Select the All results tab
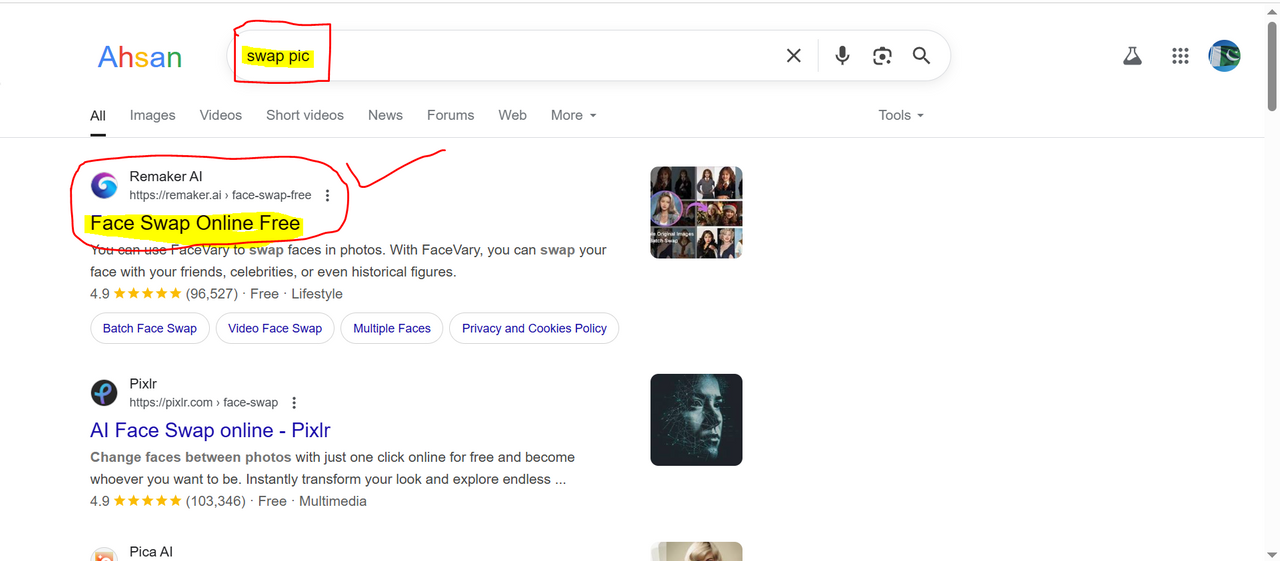 pyautogui.click(x=98, y=115)
